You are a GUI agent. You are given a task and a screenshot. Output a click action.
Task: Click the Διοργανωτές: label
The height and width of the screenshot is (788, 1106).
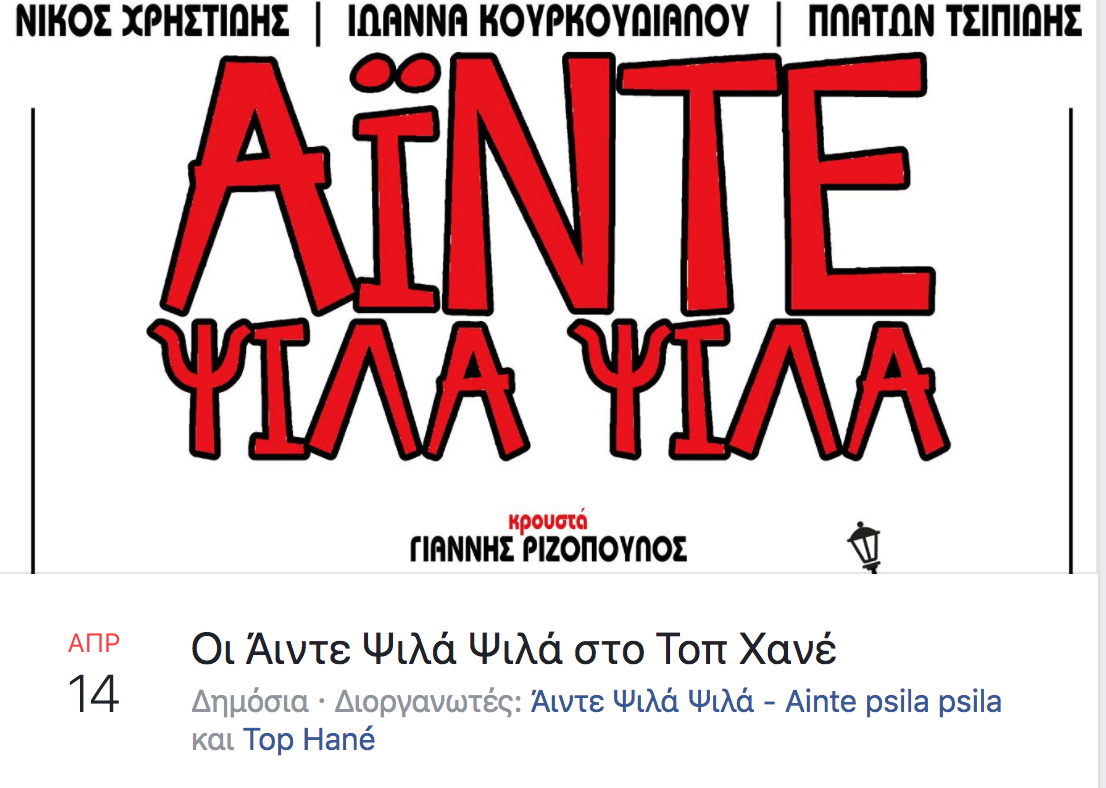(428, 703)
